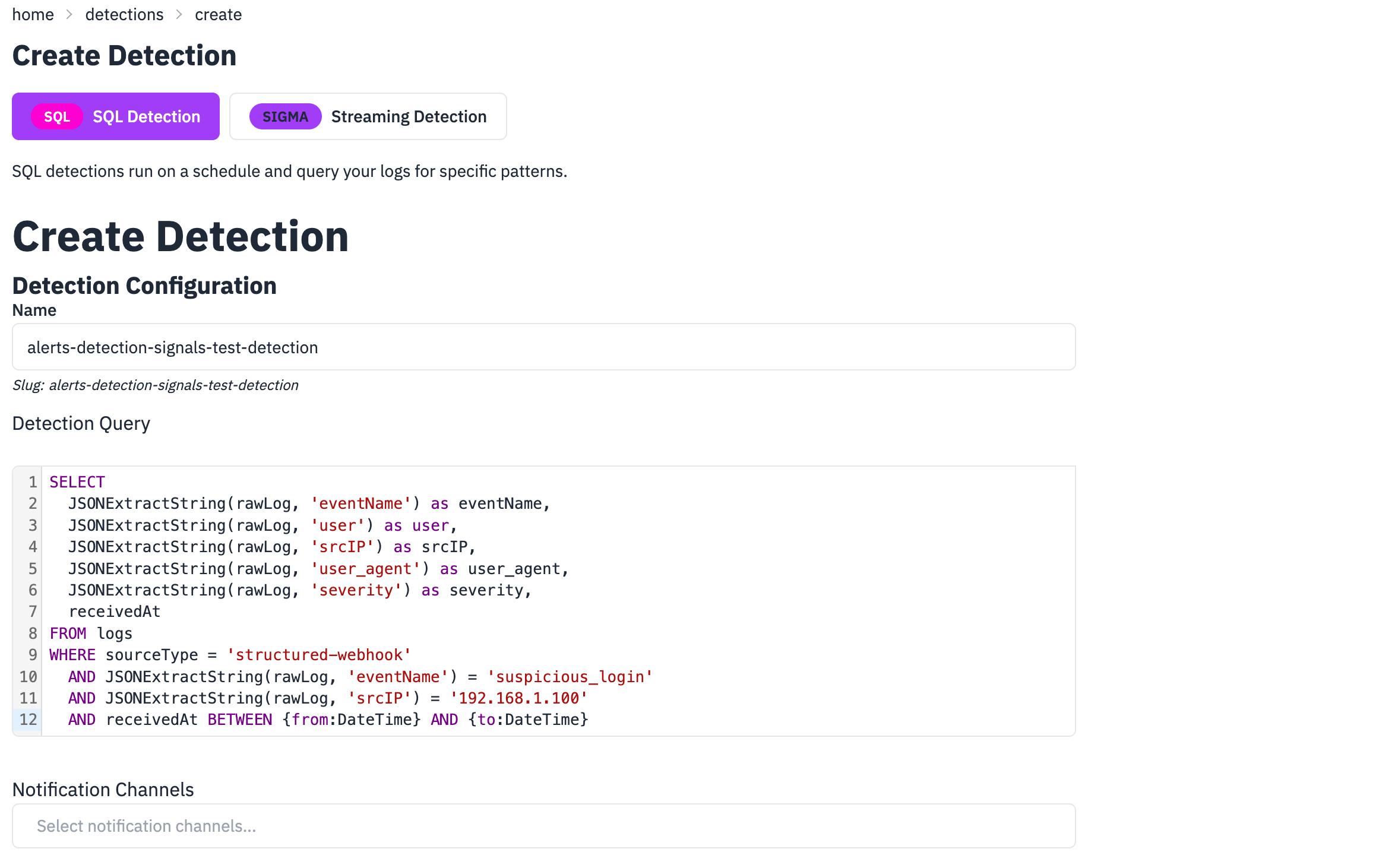Click the Detection Configuration section header
This screenshot has height=868, width=1398.
point(144,286)
